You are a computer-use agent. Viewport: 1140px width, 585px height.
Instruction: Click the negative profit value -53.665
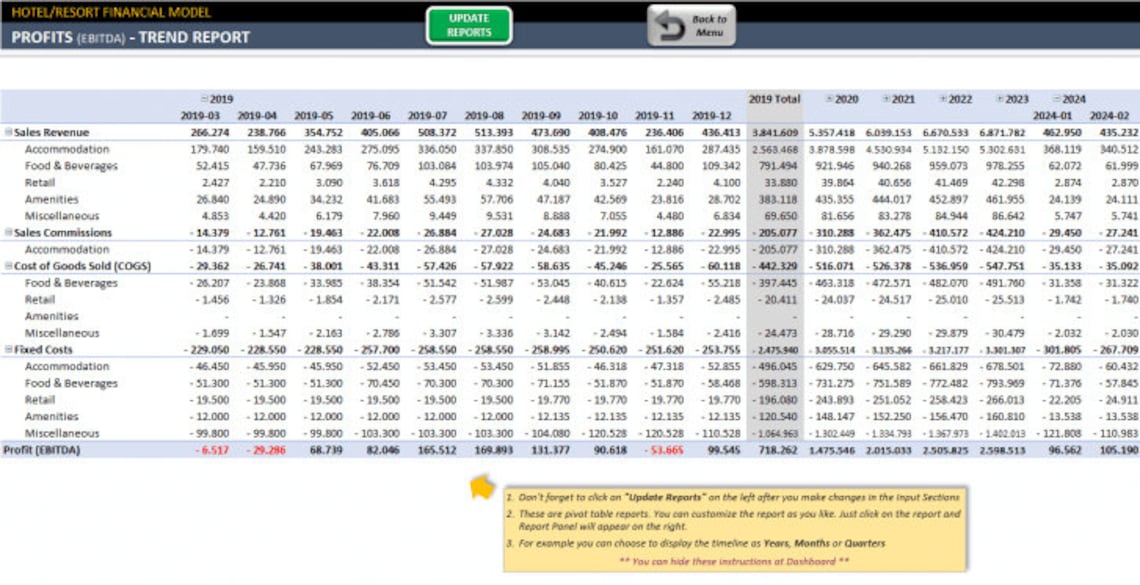[x=662, y=450]
